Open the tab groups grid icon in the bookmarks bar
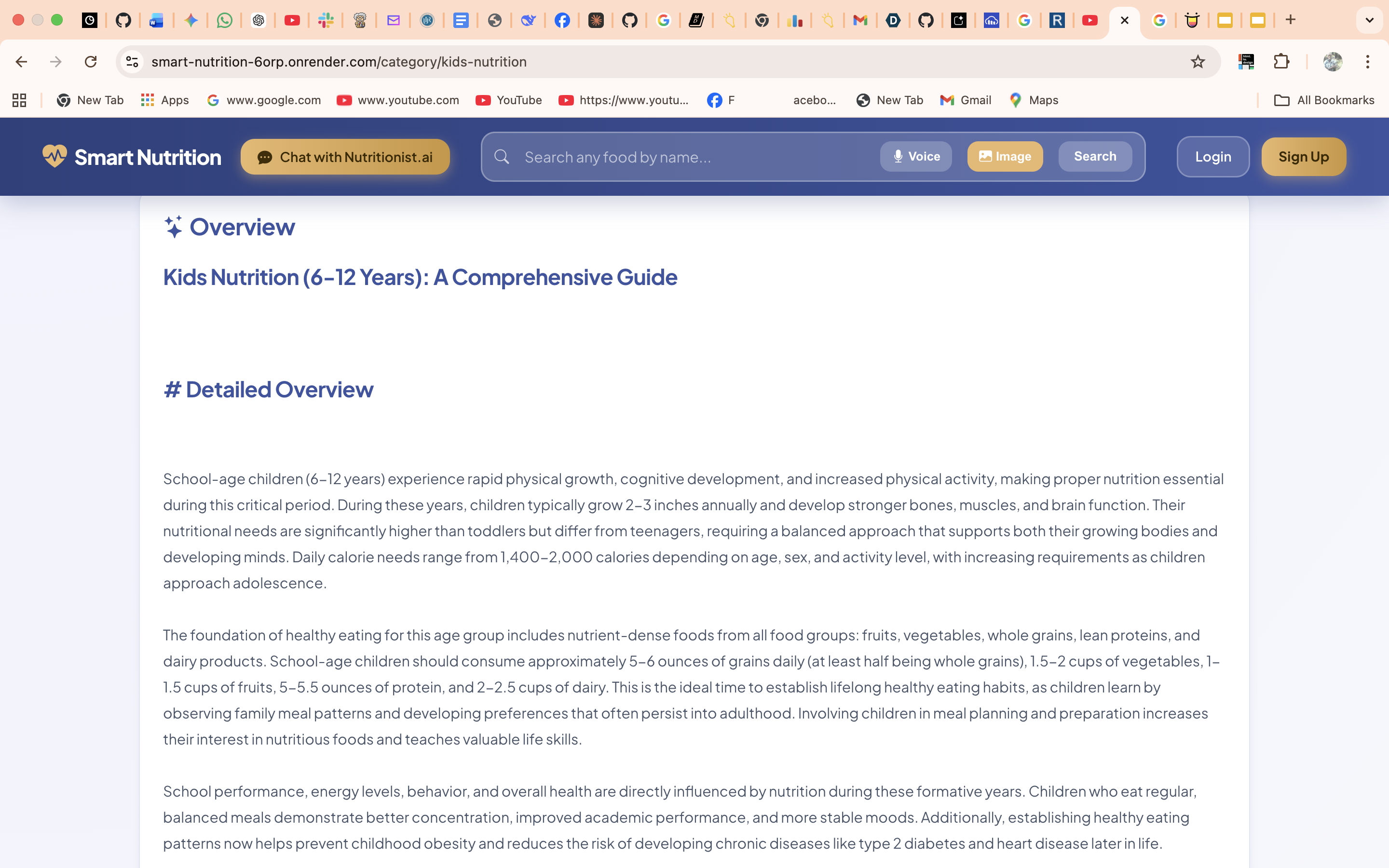The height and width of the screenshot is (868, 1389). pyautogui.click(x=19, y=100)
